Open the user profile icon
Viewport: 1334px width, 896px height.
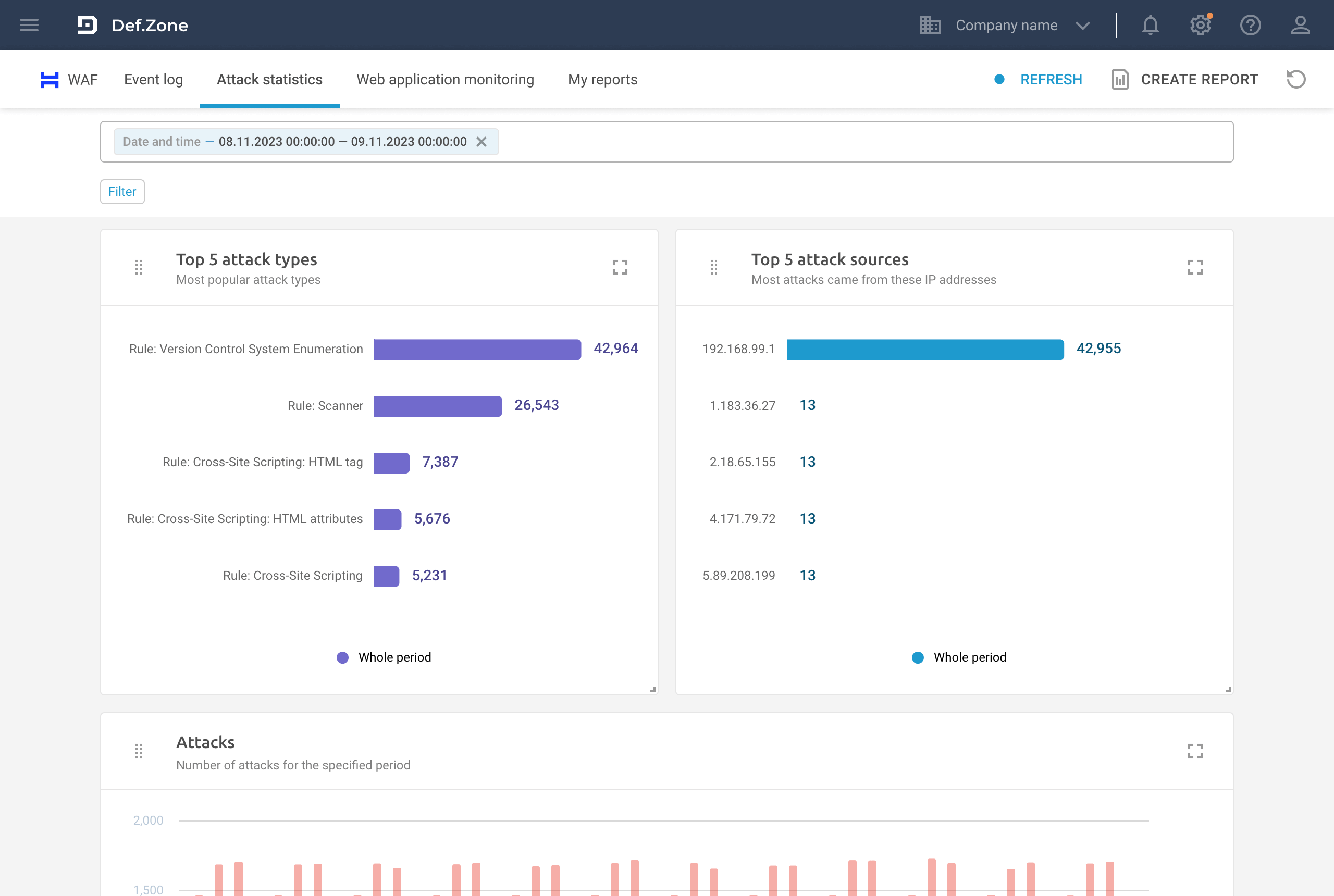point(1300,25)
